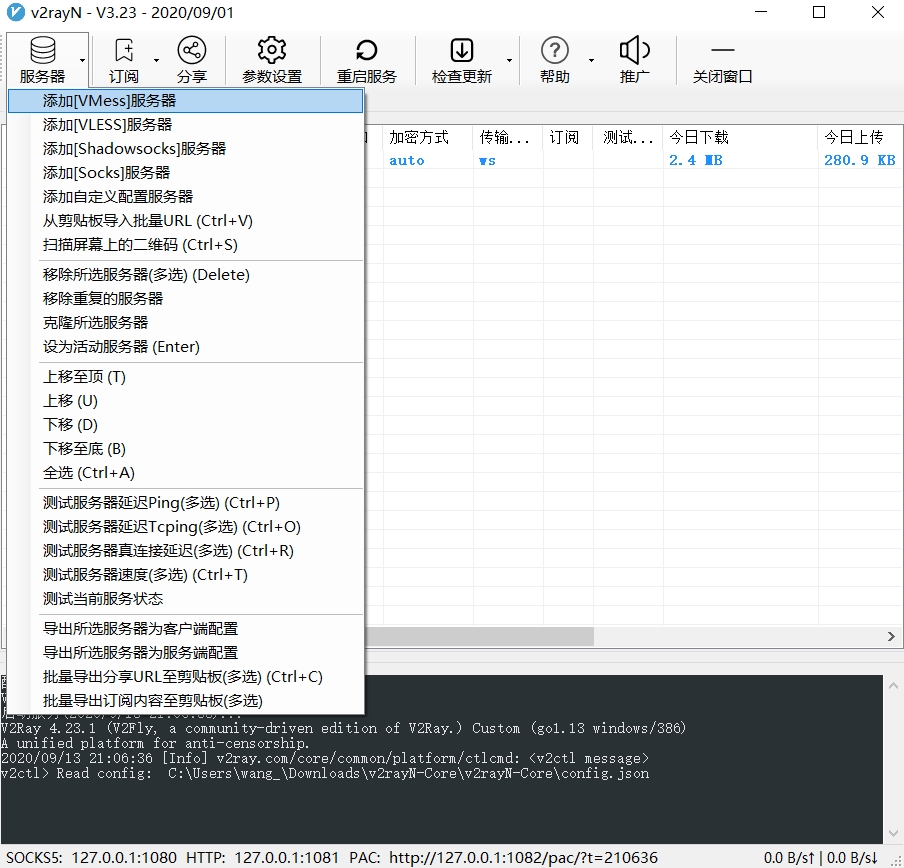Check updates via the 检查更新 icon

coord(461,60)
